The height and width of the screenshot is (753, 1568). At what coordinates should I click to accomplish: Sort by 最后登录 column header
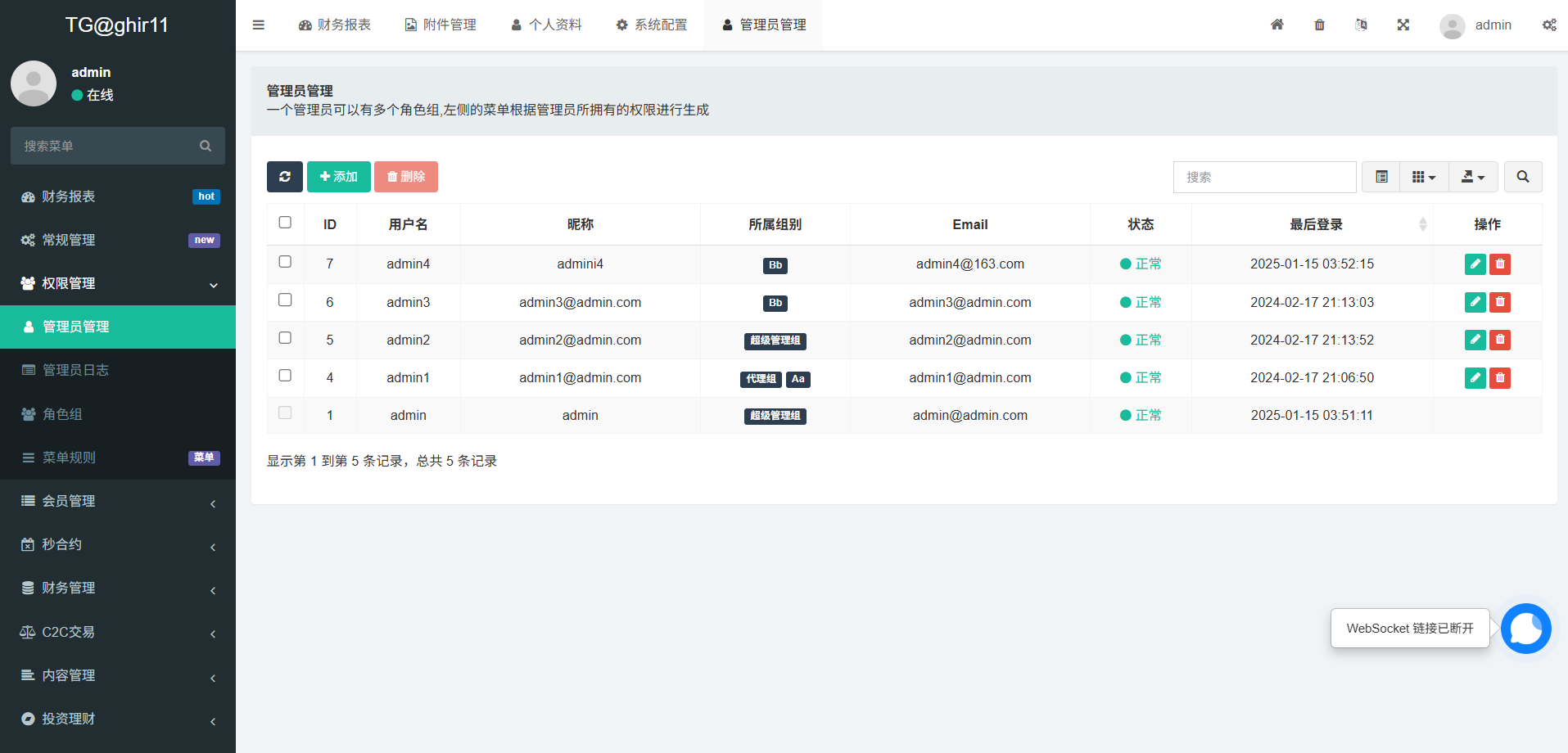tap(1316, 224)
